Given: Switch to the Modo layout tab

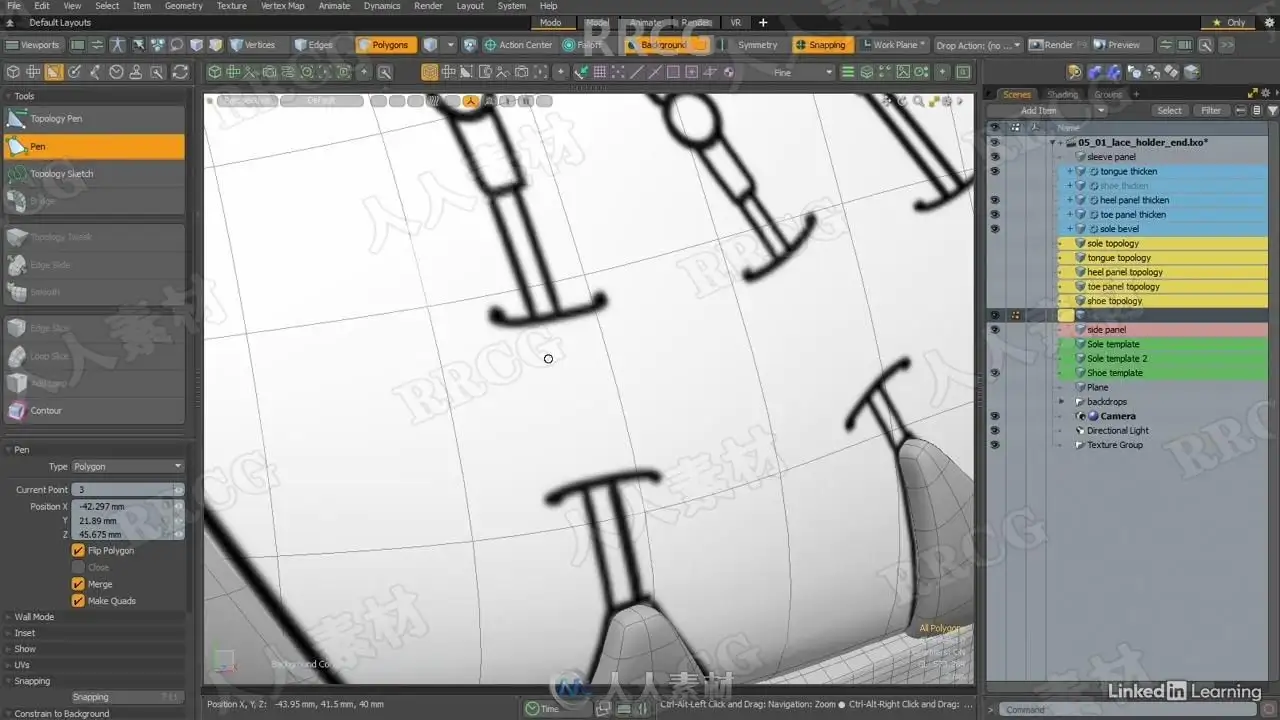Looking at the screenshot, I should [x=551, y=22].
